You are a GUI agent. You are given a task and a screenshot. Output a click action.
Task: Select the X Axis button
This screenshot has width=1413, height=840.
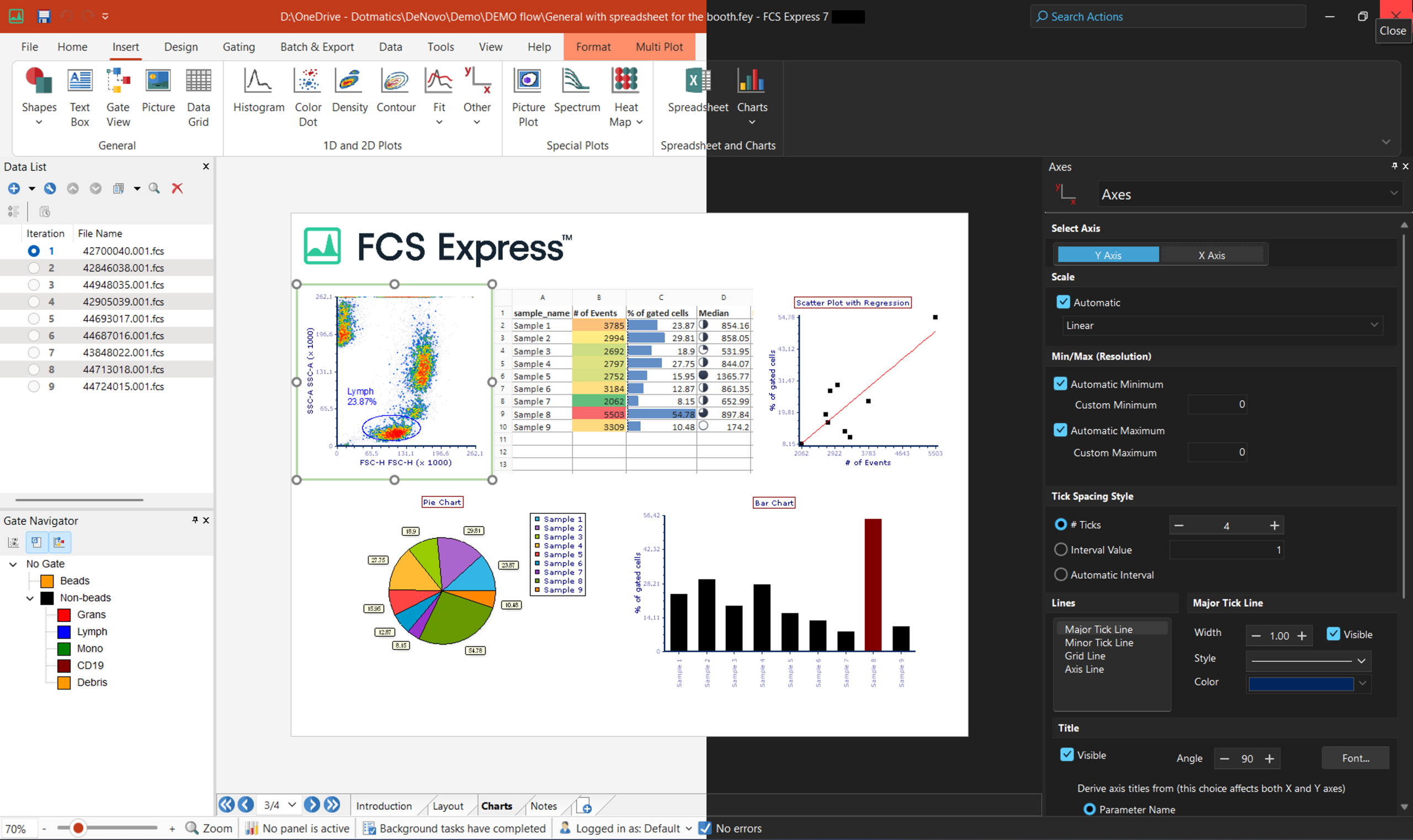[1211, 256]
